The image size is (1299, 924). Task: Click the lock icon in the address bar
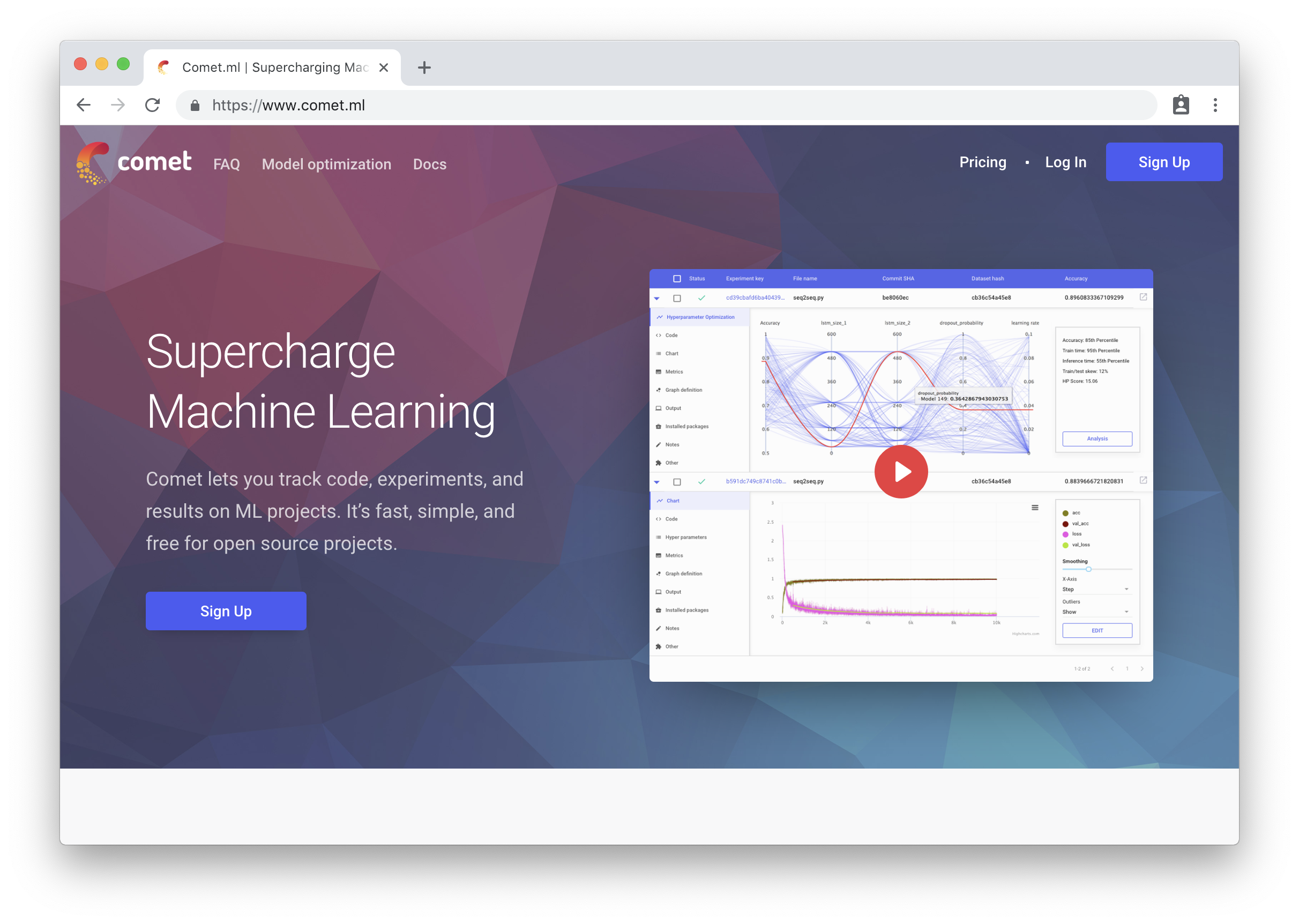[195, 105]
